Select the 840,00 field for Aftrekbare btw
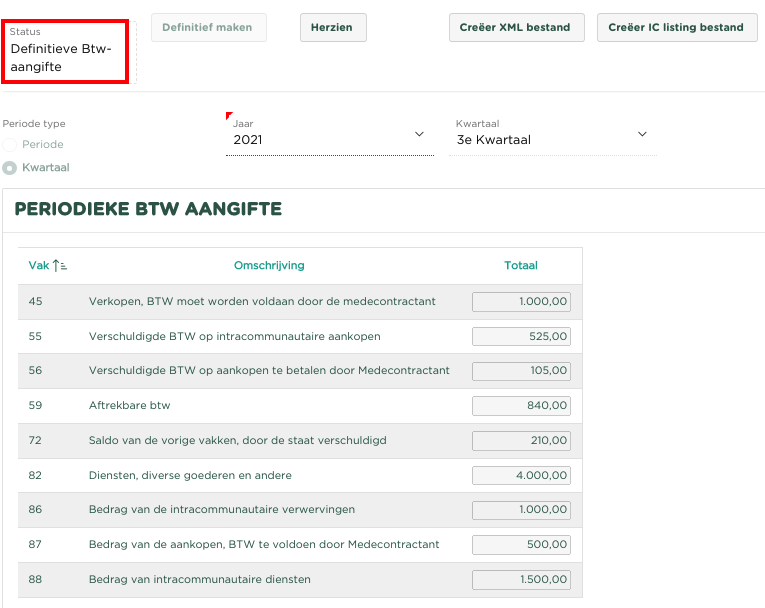765x608 pixels. (x=521, y=406)
